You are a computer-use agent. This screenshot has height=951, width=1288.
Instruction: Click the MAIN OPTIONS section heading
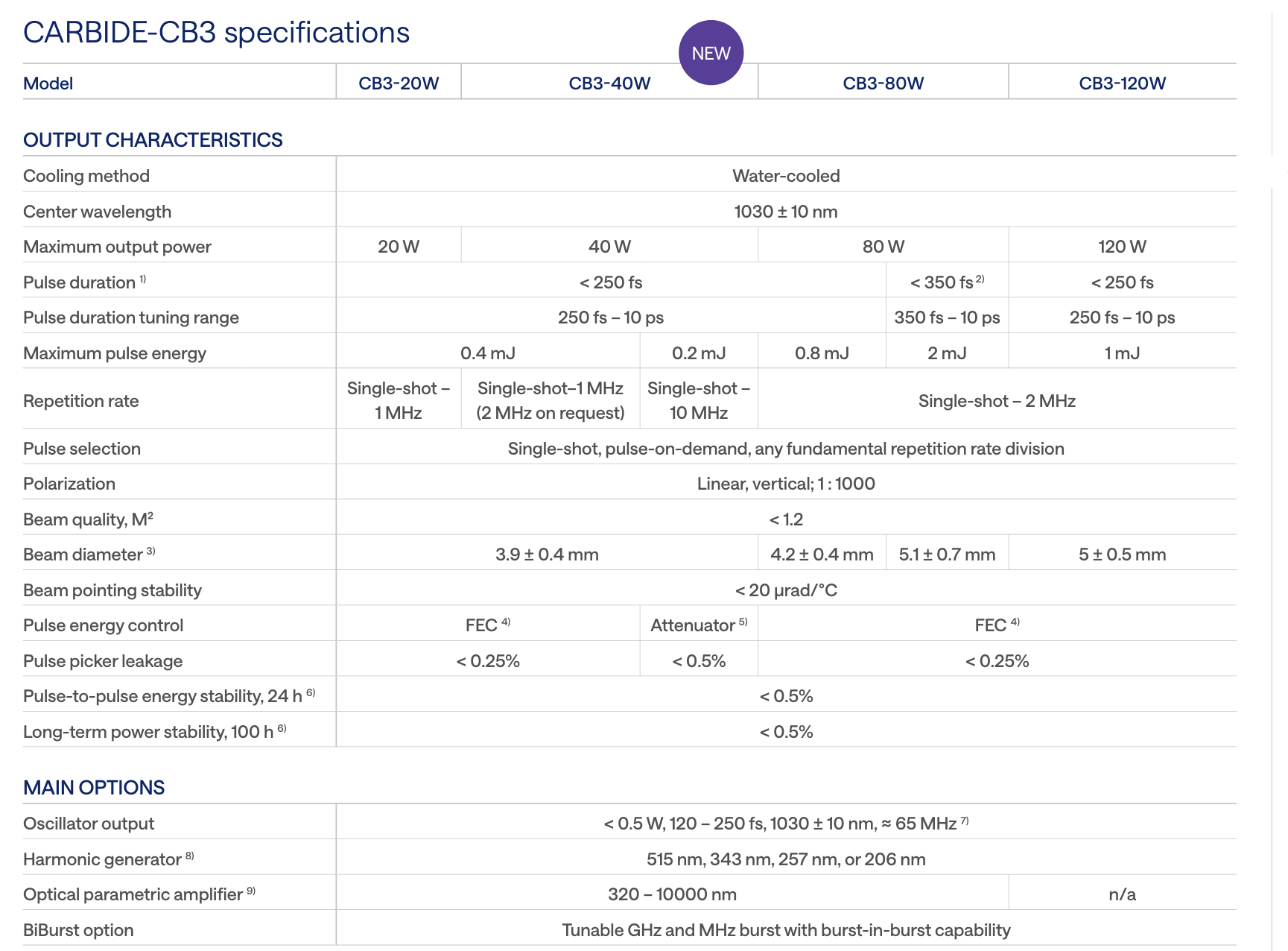point(94,788)
